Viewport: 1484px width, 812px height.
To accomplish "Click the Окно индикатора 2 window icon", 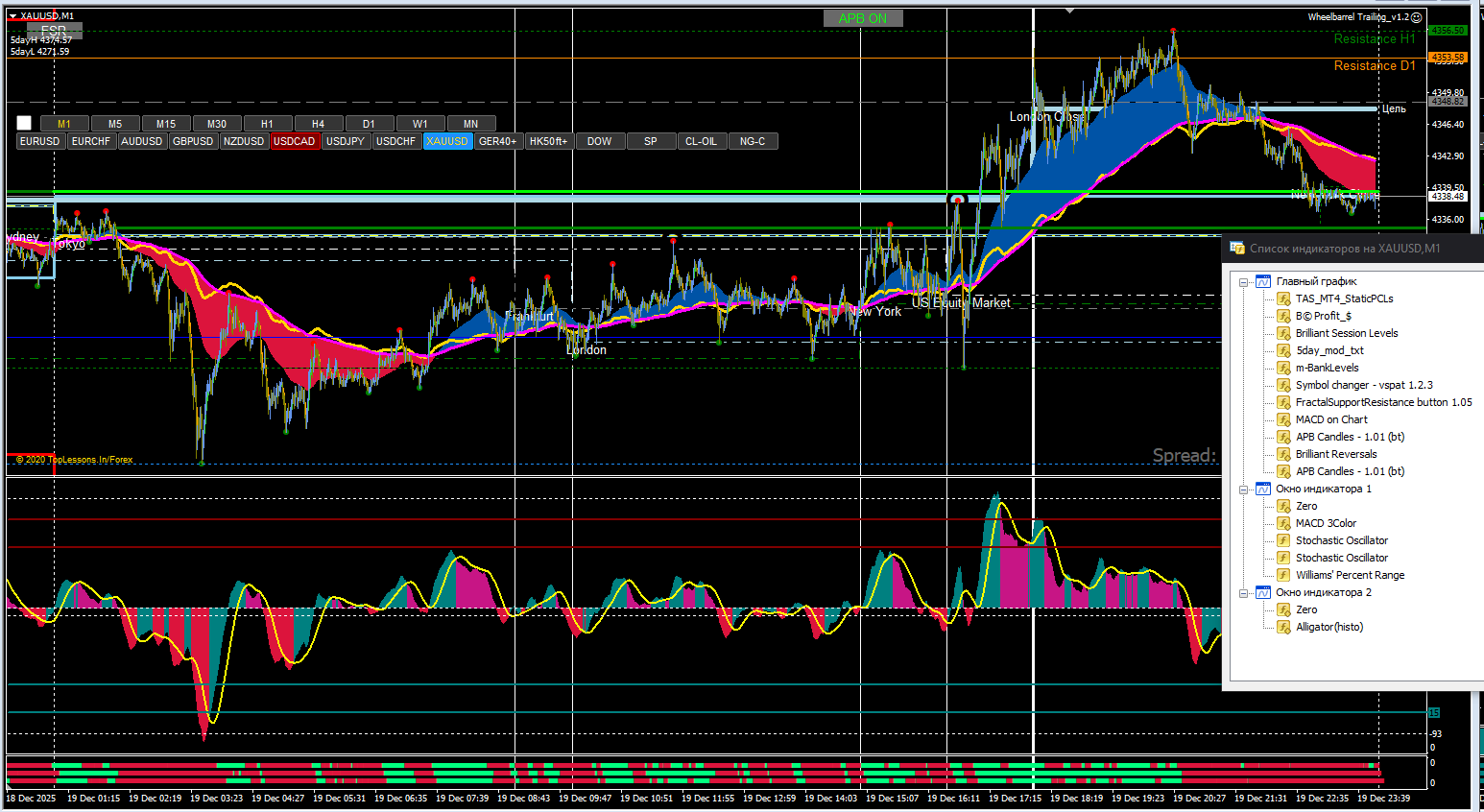I will [1263, 592].
